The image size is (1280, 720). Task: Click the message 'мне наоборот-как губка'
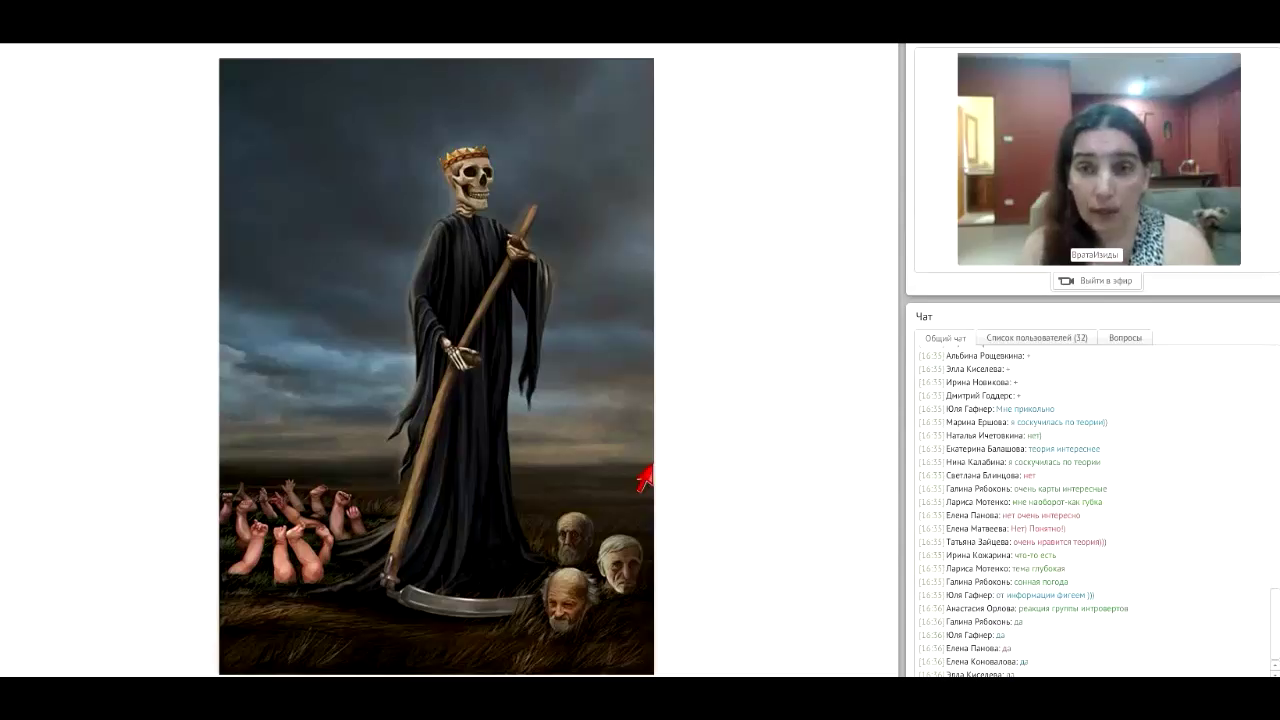point(1057,502)
